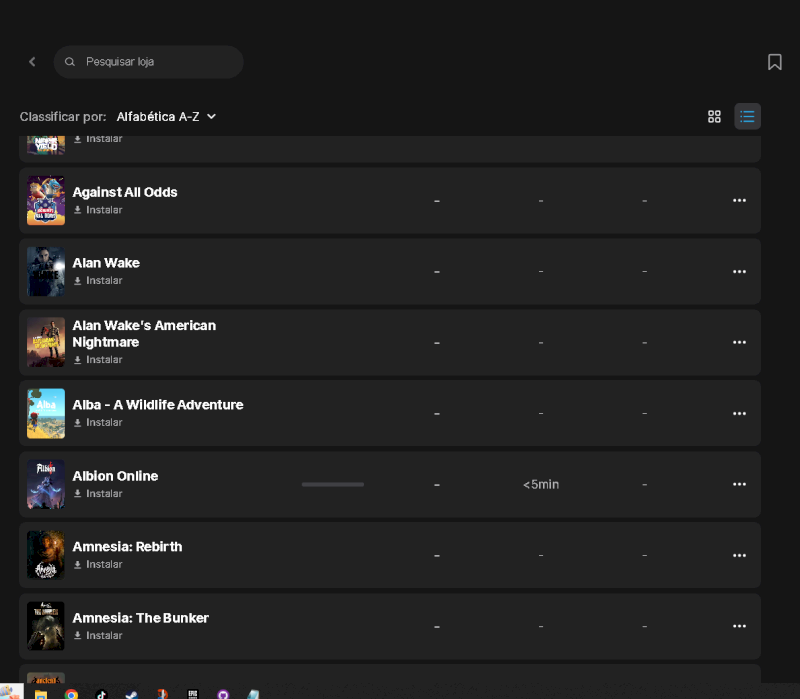The height and width of the screenshot is (699, 800).
Task: Install Alba - A Wildlife Adventure
Action: [x=98, y=422]
